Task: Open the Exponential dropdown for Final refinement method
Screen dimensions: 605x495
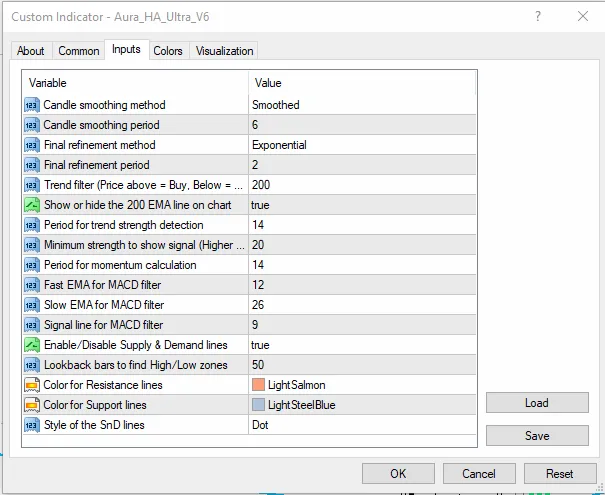Action: [x=362, y=145]
